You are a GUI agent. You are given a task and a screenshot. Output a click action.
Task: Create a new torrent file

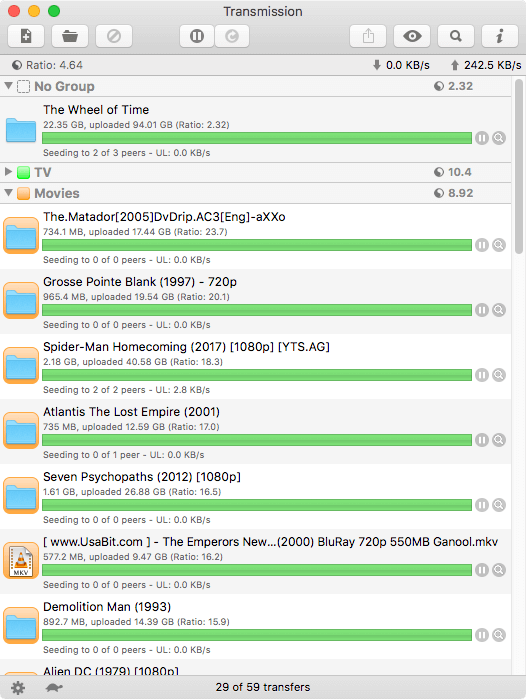[x=26, y=36]
